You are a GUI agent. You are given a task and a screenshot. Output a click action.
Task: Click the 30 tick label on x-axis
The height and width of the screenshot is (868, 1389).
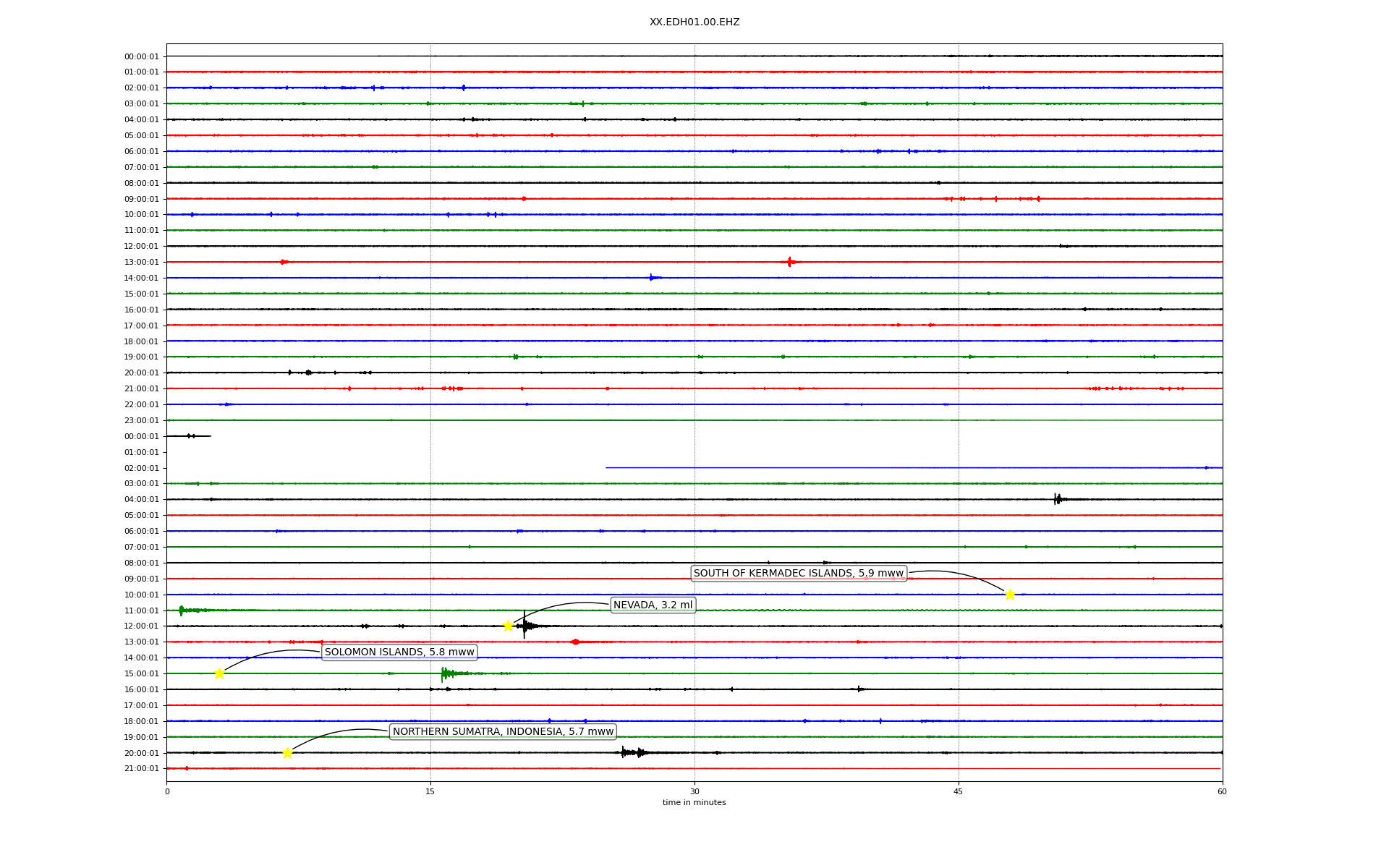(x=694, y=791)
